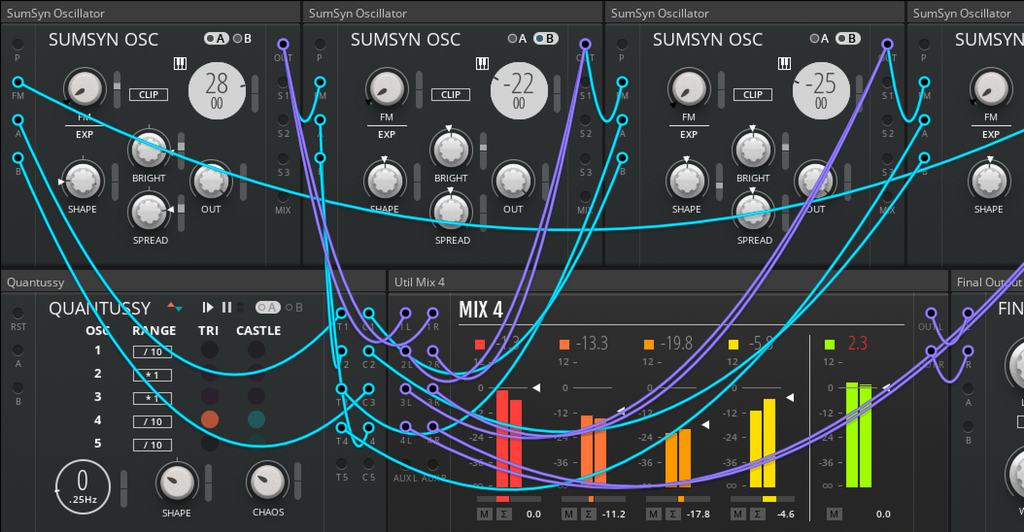Click fader handle triangle on yellow Mix 4 channel
Image resolution: width=1024 pixels, height=532 pixels.
pyautogui.click(x=790, y=398)
